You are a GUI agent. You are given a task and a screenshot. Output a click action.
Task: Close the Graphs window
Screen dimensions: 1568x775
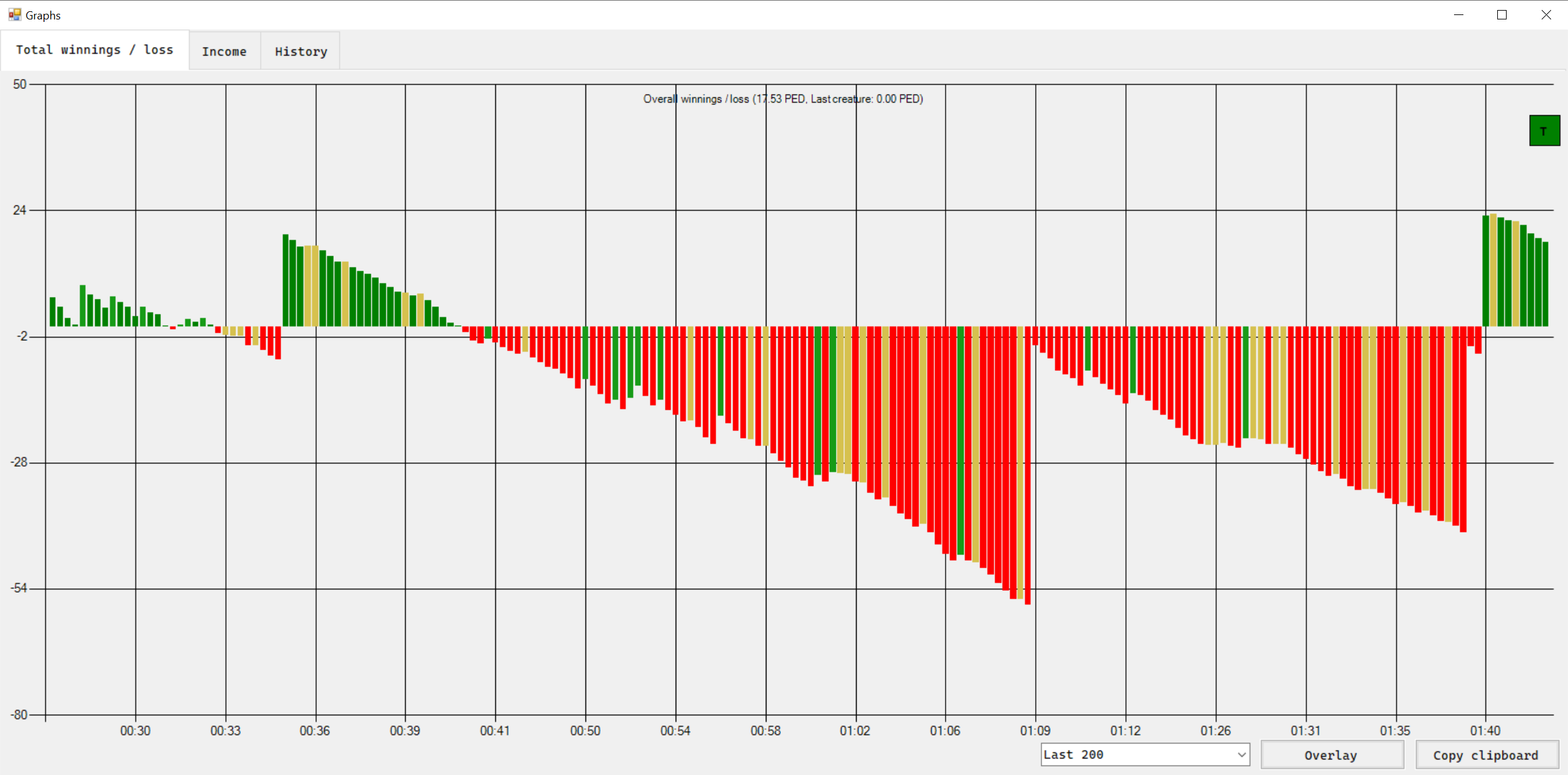(1546, 15)
